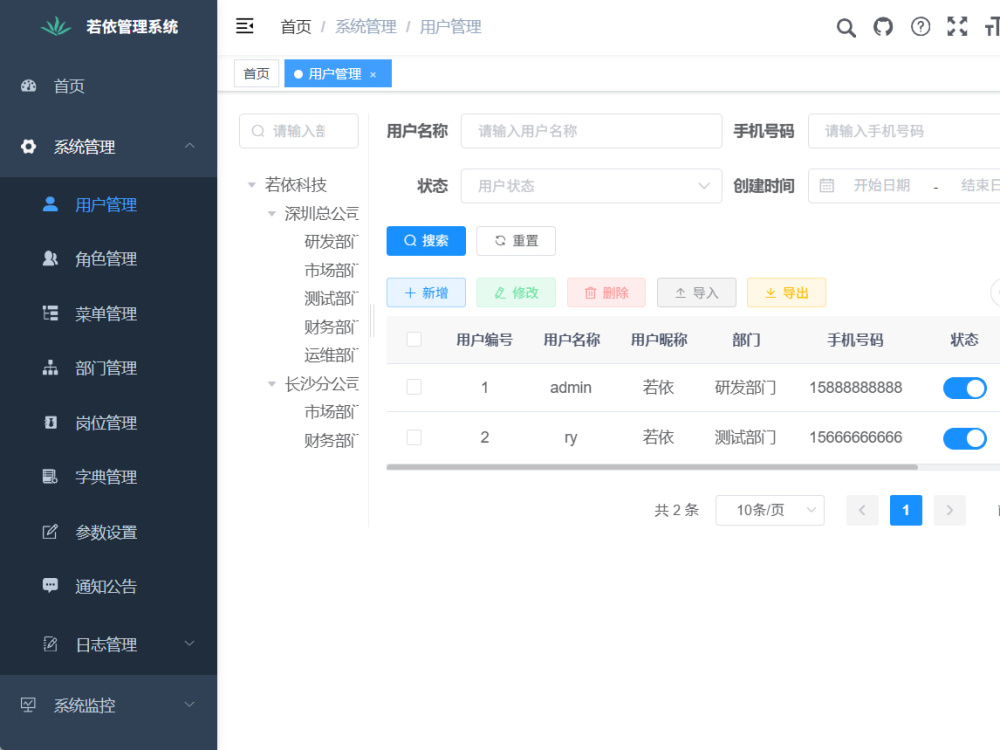Click the 修改 edit button
The image size is (1000, 750).
coord(516,293)
